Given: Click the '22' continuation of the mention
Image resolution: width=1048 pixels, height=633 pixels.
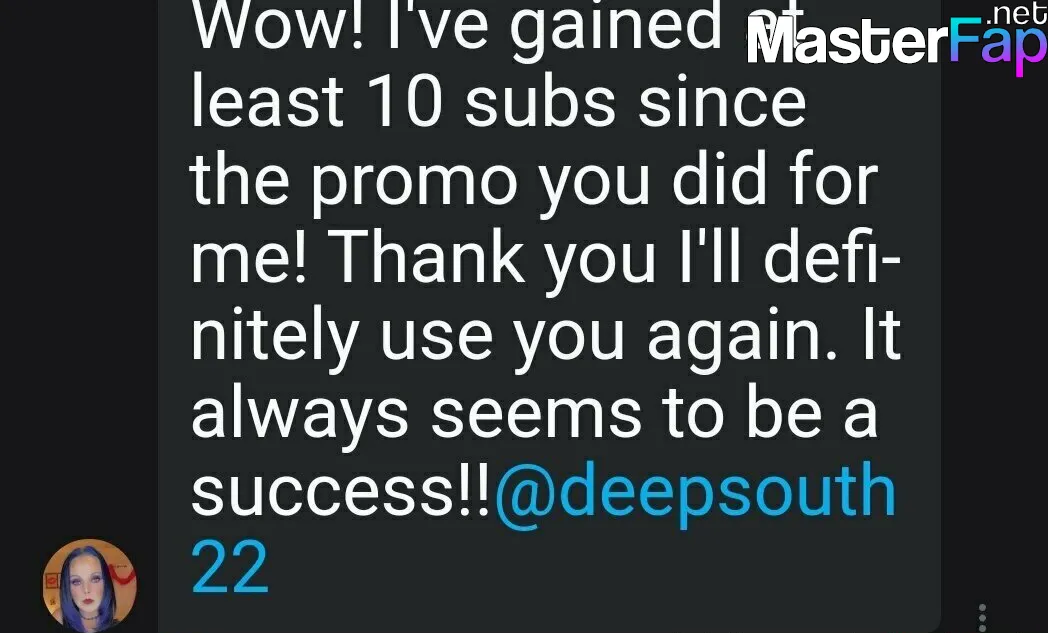Looking at the screenshot, I should click(x=230, y=568).
